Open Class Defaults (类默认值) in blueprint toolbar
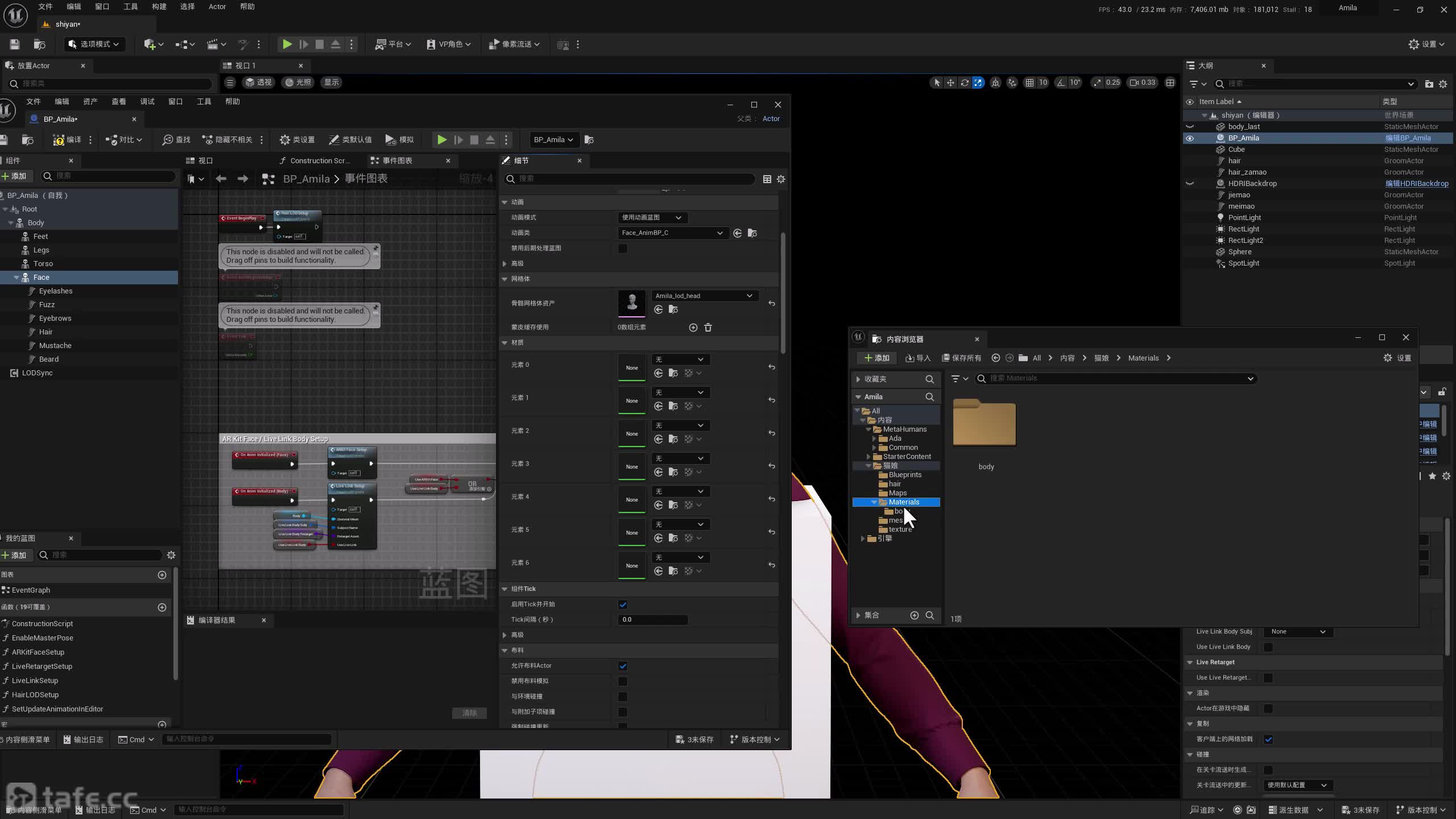The width and height of the screenshot is (1456, 819). click(x=350, y=140)
